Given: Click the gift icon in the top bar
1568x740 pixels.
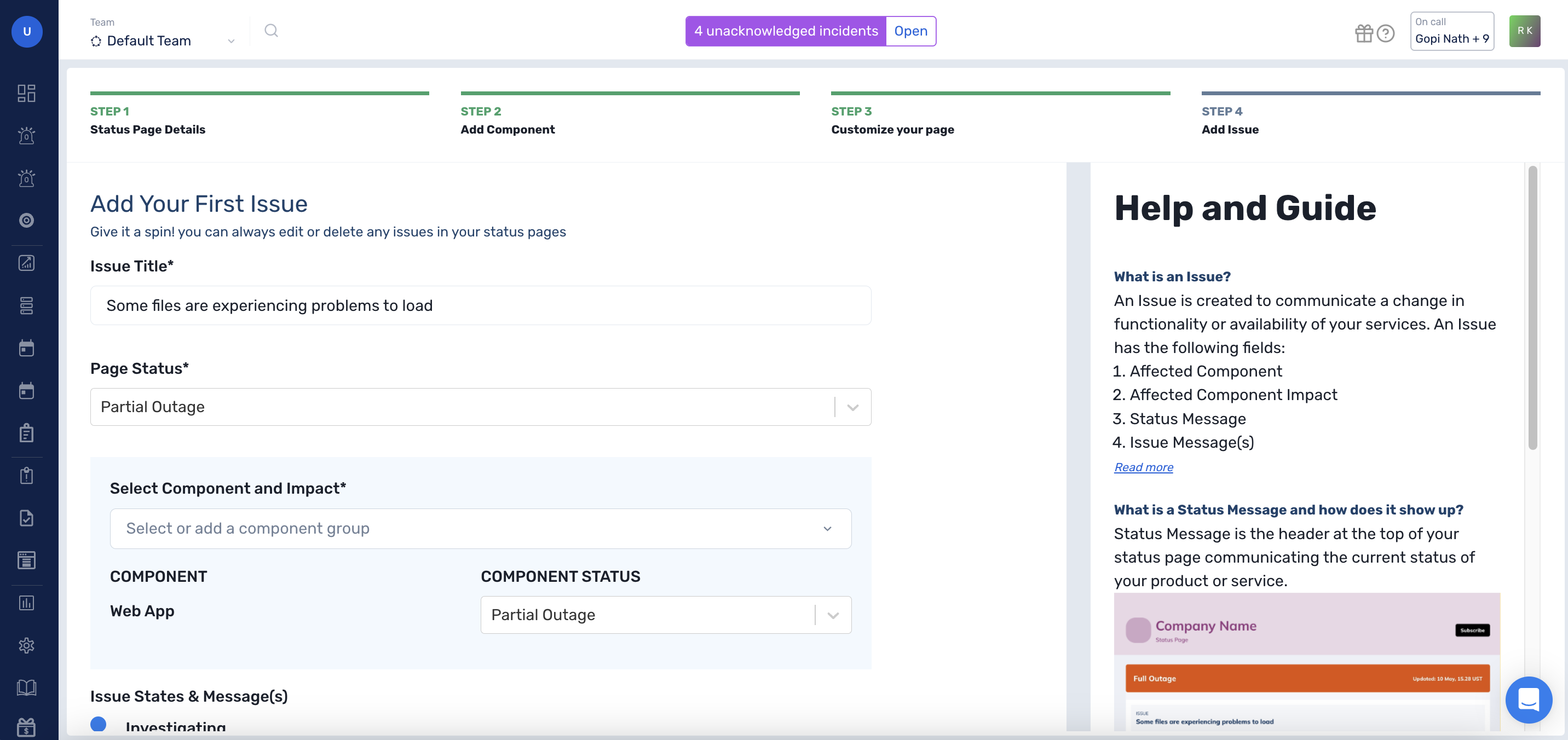Looking at the screenshot, I should pyautogui.click(x=1364, y=33).
